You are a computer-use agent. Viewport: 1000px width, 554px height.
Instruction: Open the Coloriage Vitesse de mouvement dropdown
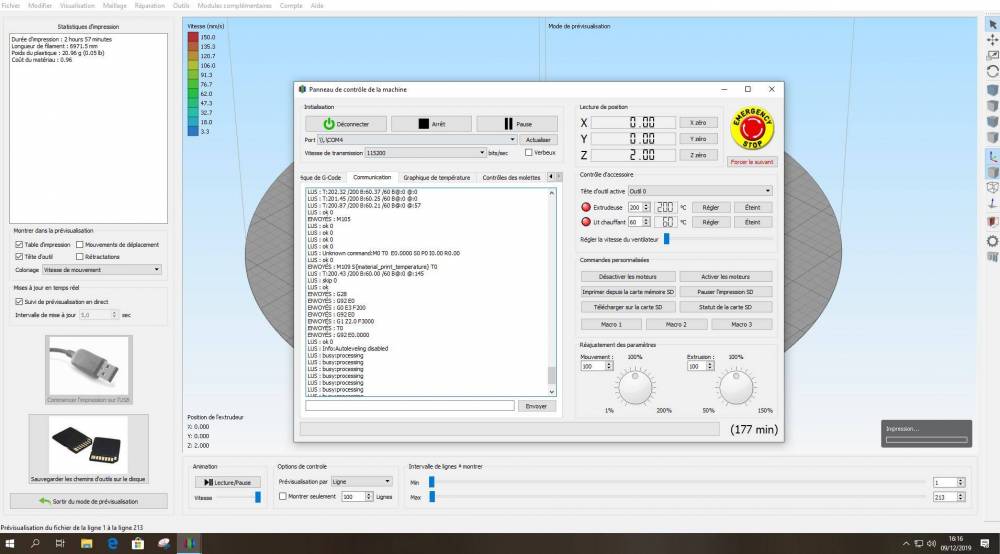(x=100, y=269)
